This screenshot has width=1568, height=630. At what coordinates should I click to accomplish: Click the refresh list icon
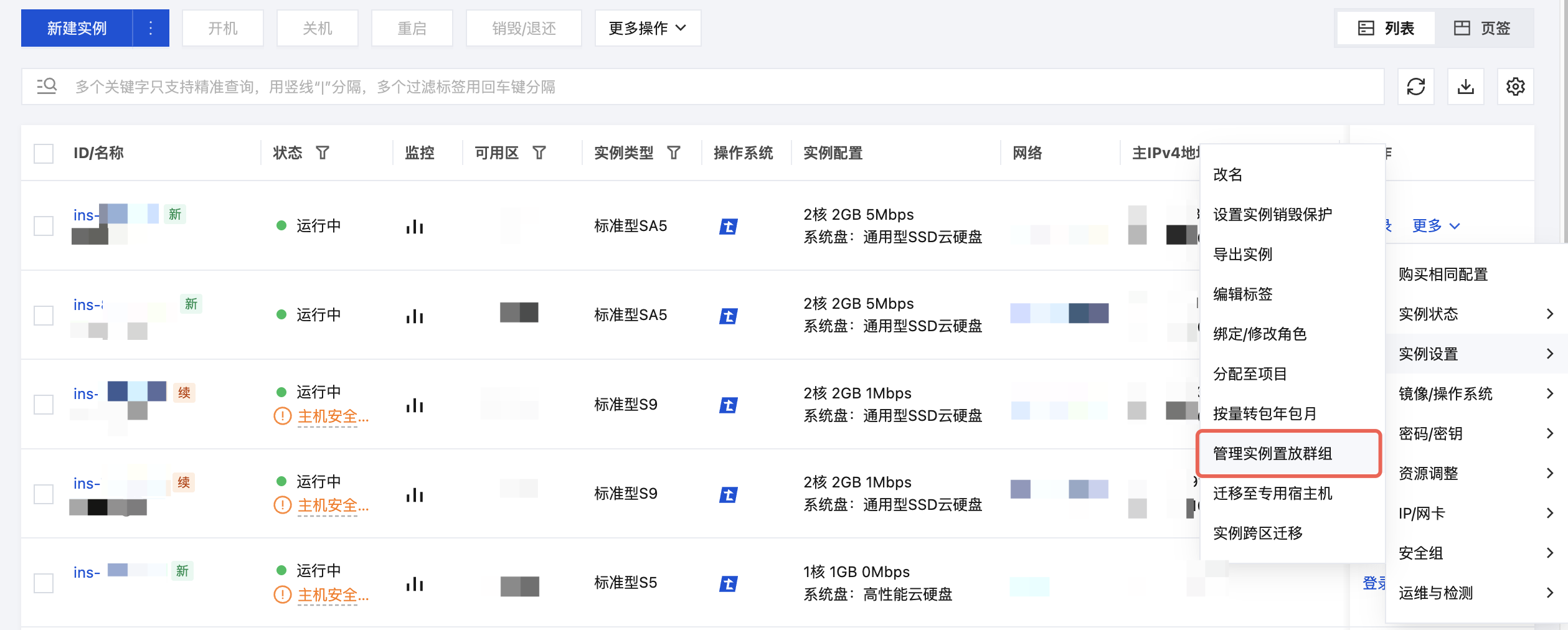pyautogui.click(x=1415, y=87)
